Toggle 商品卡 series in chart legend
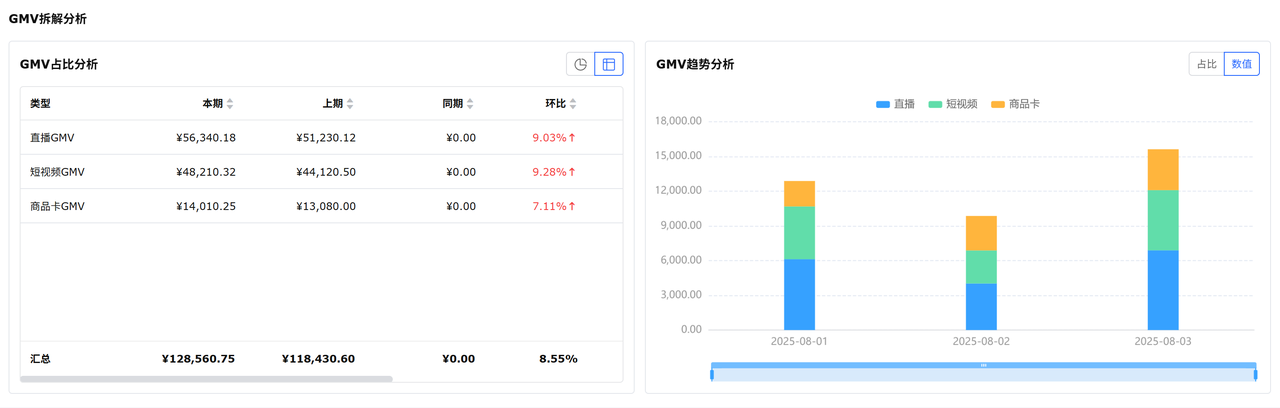The width and height of the screenshot is (1280, 408). point(1016,104)
